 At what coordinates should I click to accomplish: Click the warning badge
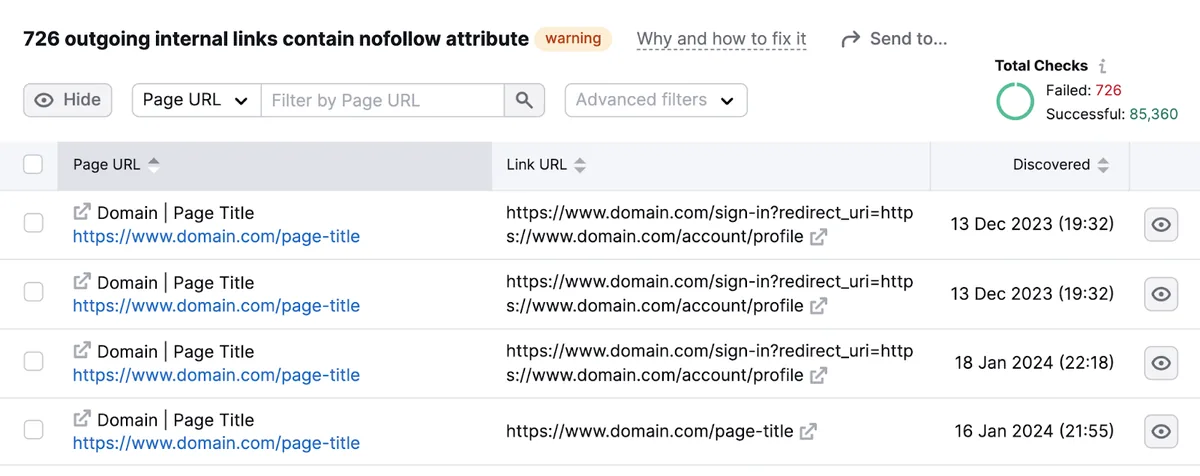tap(574, 39)
